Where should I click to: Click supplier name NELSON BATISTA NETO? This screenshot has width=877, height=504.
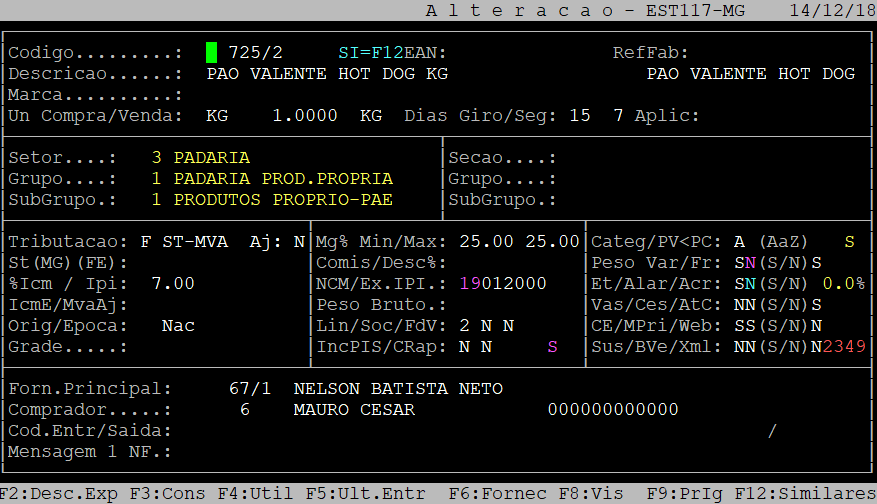398,389
